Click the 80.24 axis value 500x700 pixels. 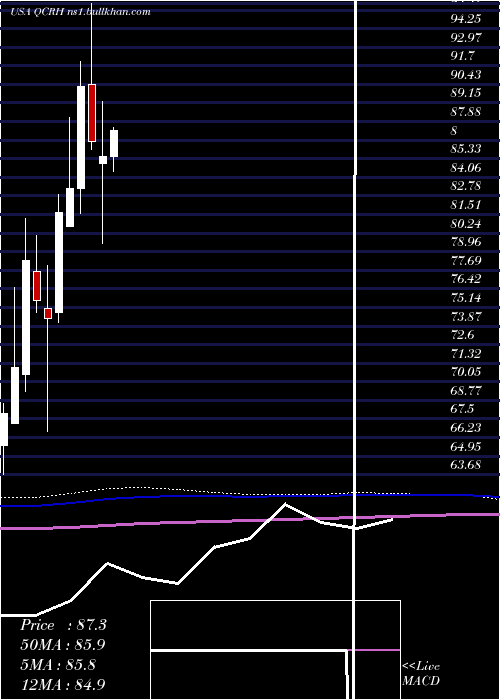(465, 223)
